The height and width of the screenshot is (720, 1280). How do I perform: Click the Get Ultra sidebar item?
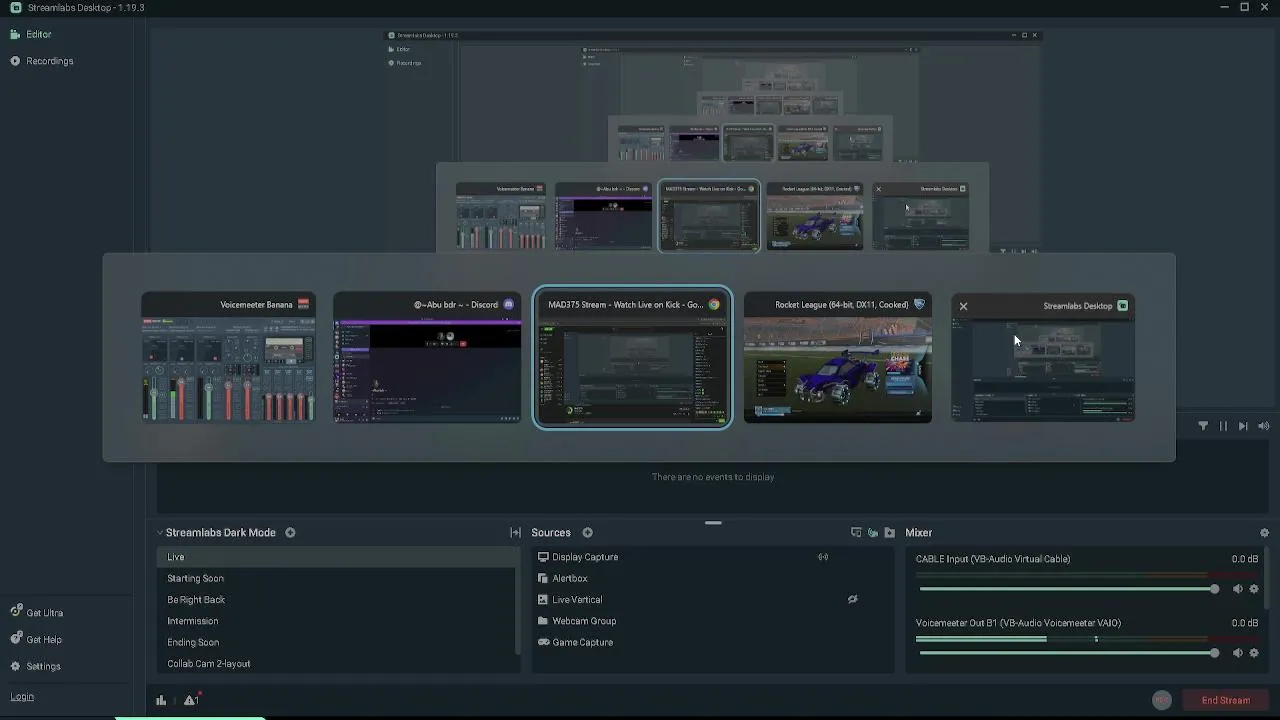[36, 613]
